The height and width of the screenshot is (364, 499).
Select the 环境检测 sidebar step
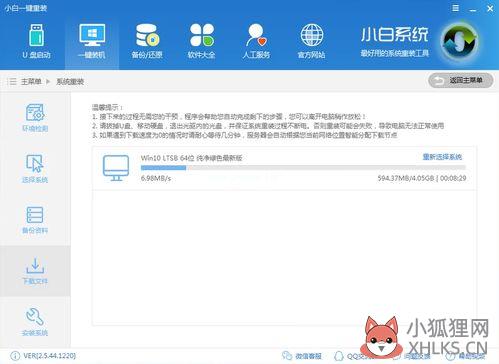(35, 117)
